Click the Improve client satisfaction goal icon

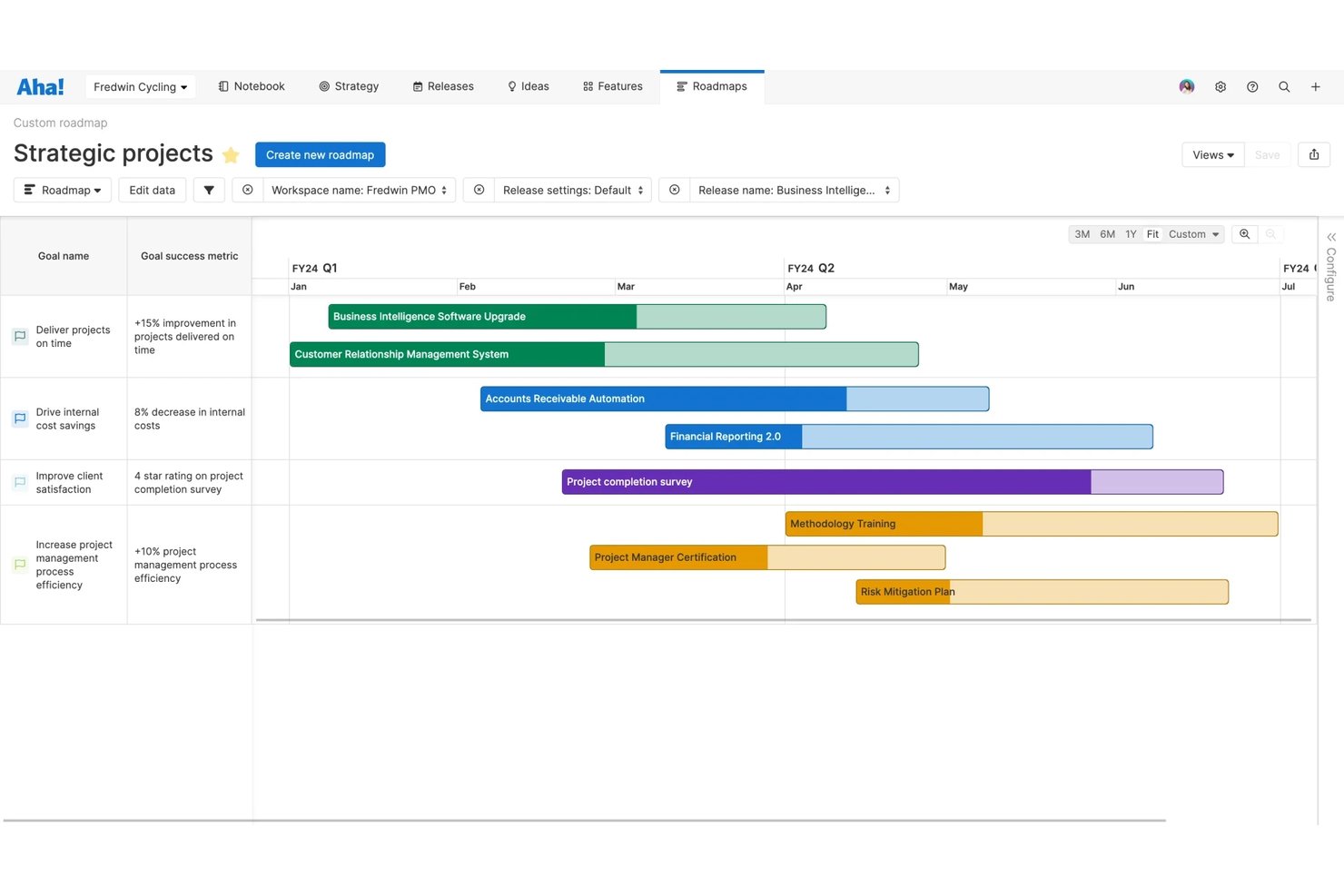(x=20, y=482)
